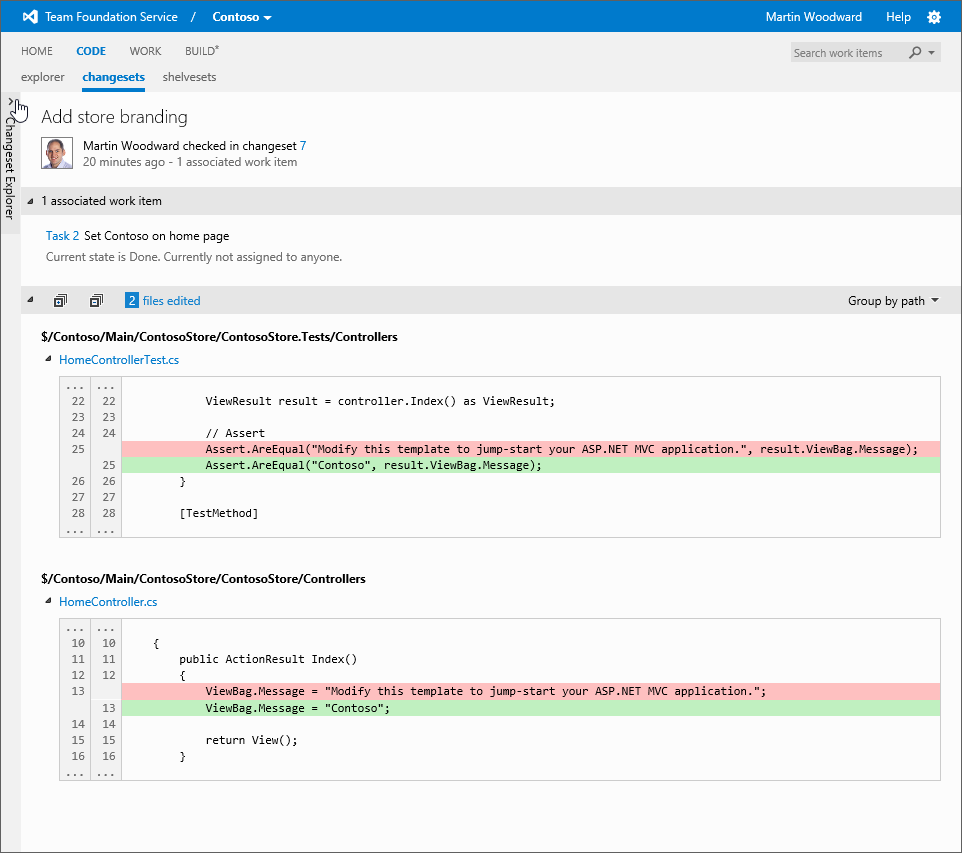962x853 pixels.
Task: Click the second collapse-all files icon
Action: tap(96, 301)
